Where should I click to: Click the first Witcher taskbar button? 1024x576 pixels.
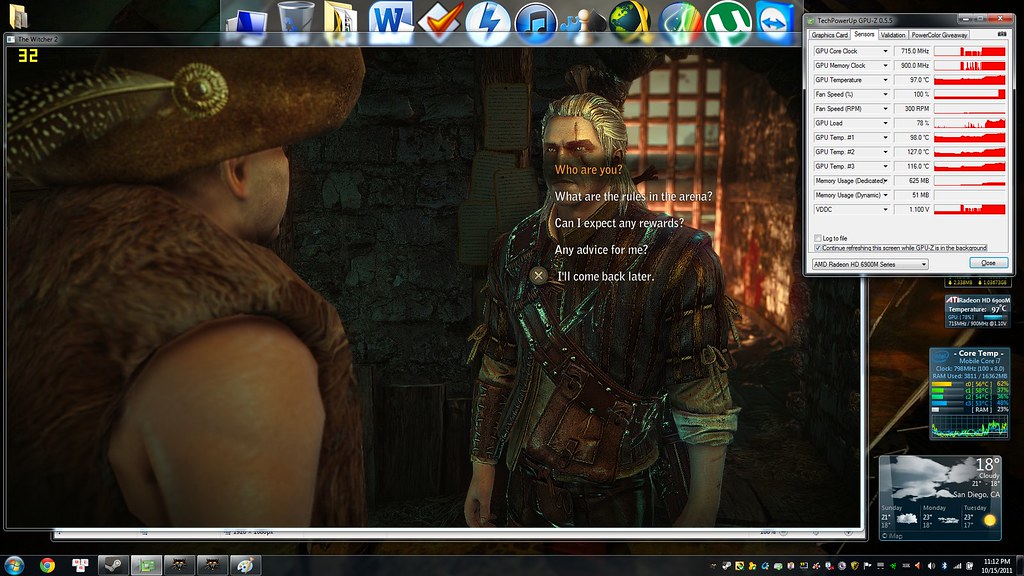pos(178,565)
